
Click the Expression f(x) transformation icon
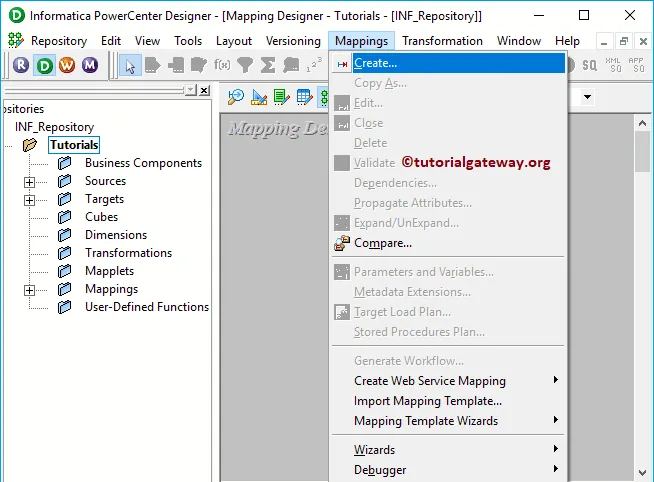click(222, 65)
